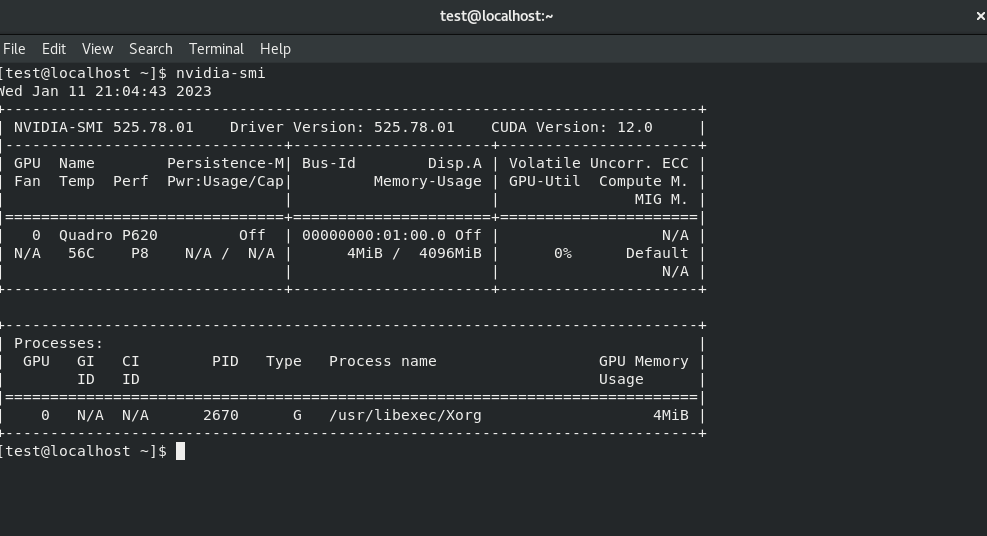Click the Disp.A column header
The height and width of the screenshot is (536, 987).
tap(454, 164)
